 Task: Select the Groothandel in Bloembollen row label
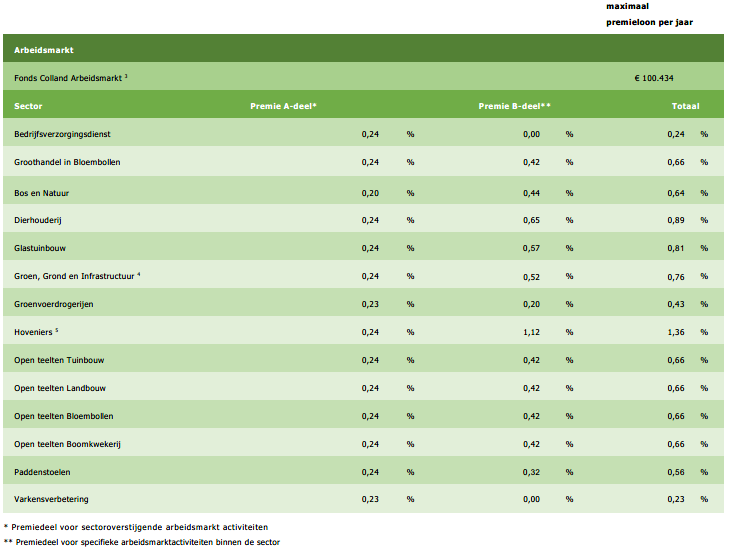[x=67, y=162]
